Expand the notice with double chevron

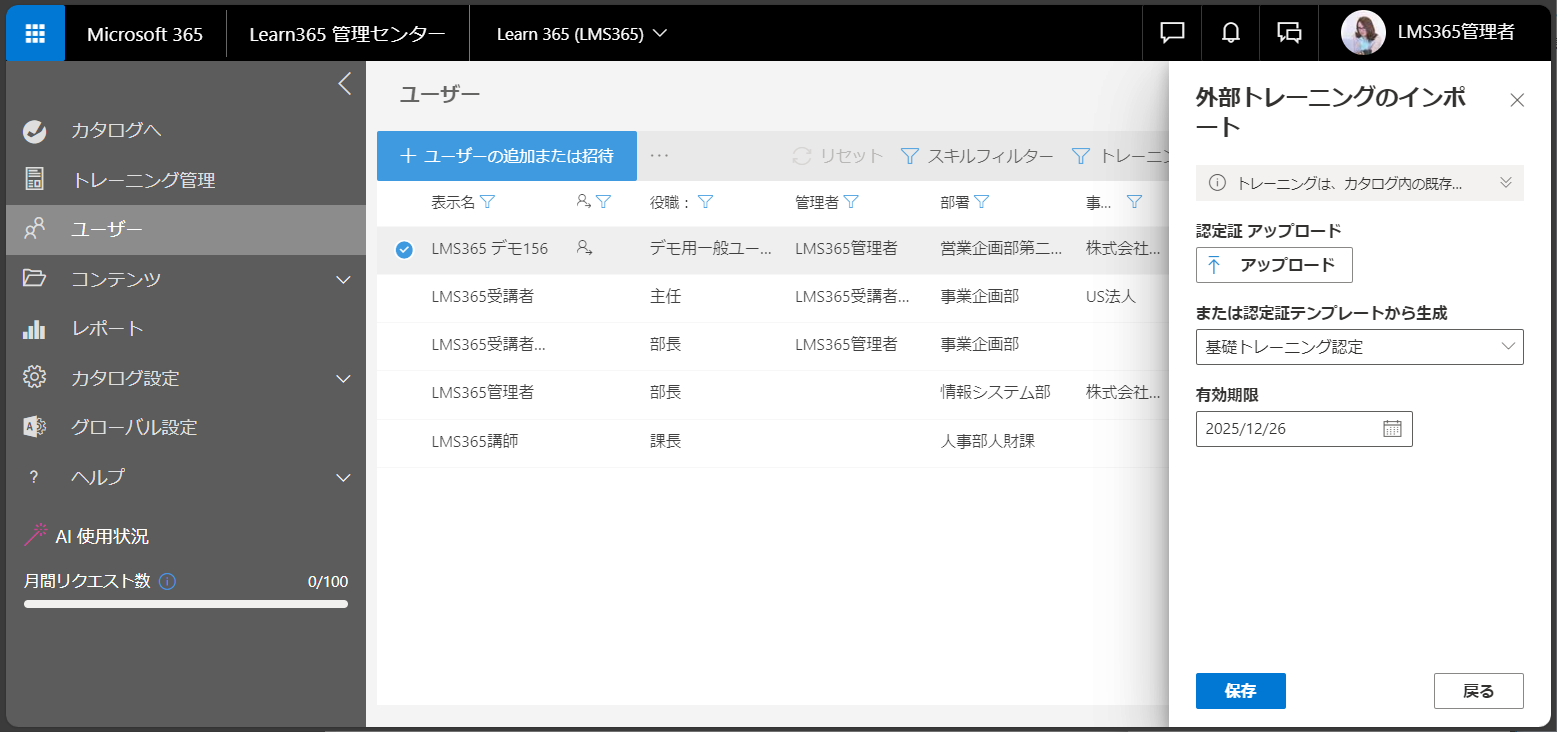1505,183
